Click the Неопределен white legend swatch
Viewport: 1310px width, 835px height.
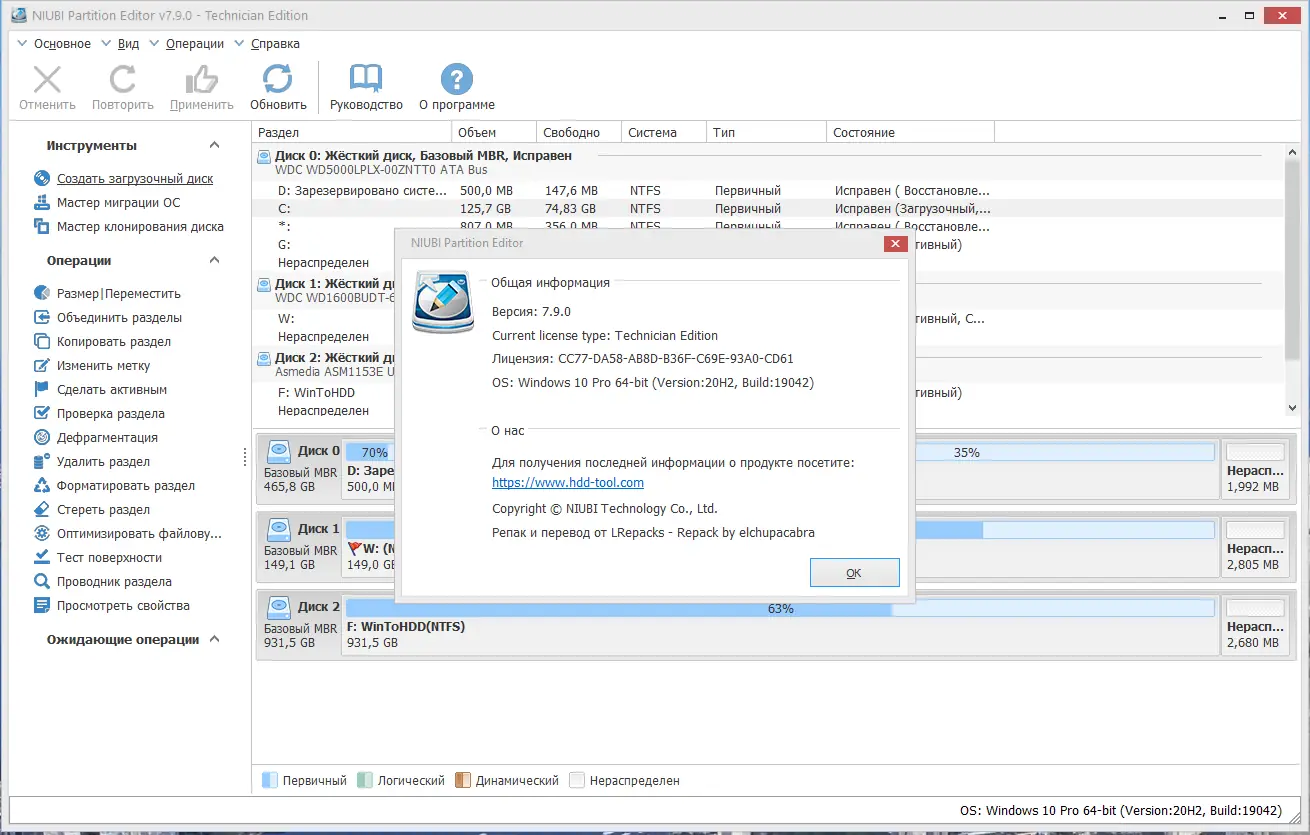(x=577, y=780)
